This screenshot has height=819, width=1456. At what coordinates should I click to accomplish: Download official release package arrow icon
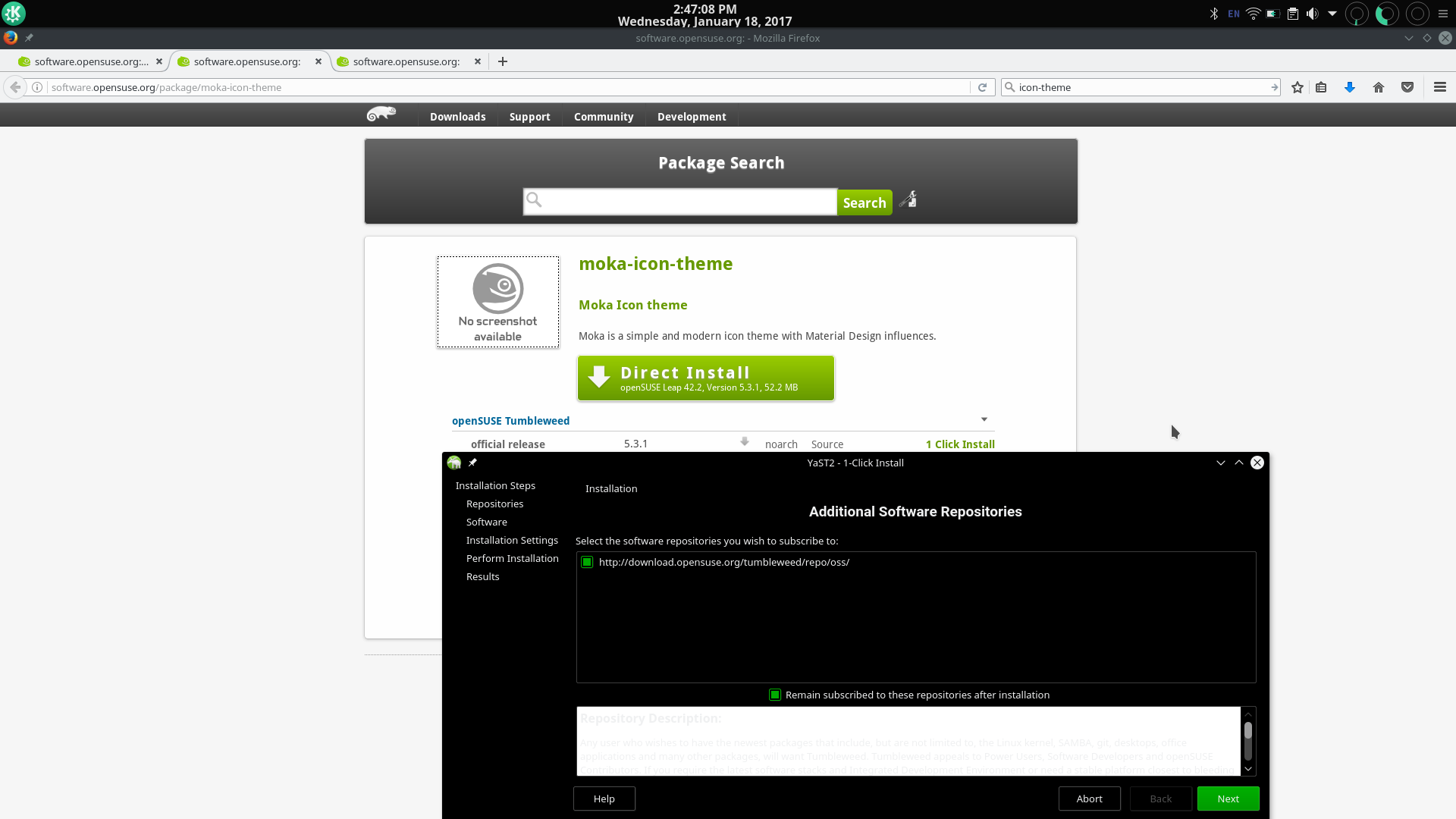click(x=745, y=442)
